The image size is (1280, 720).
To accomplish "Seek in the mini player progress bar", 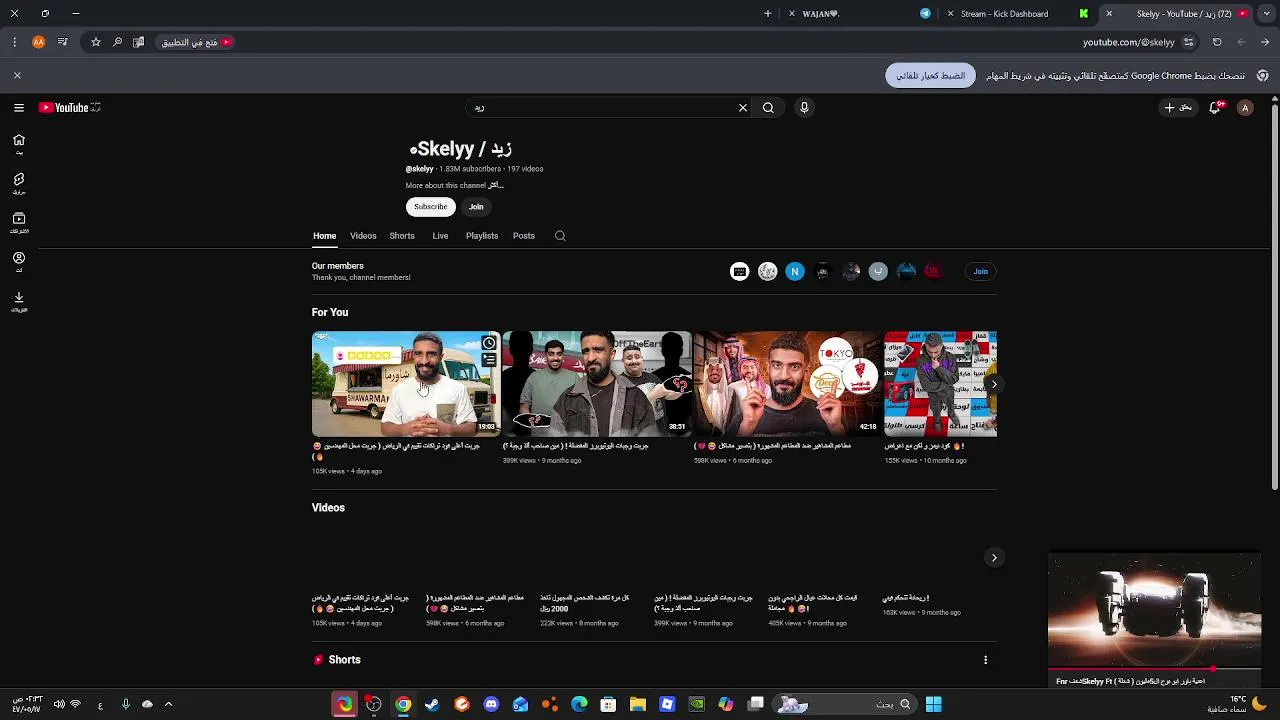I will click(x=1154, y=670).
